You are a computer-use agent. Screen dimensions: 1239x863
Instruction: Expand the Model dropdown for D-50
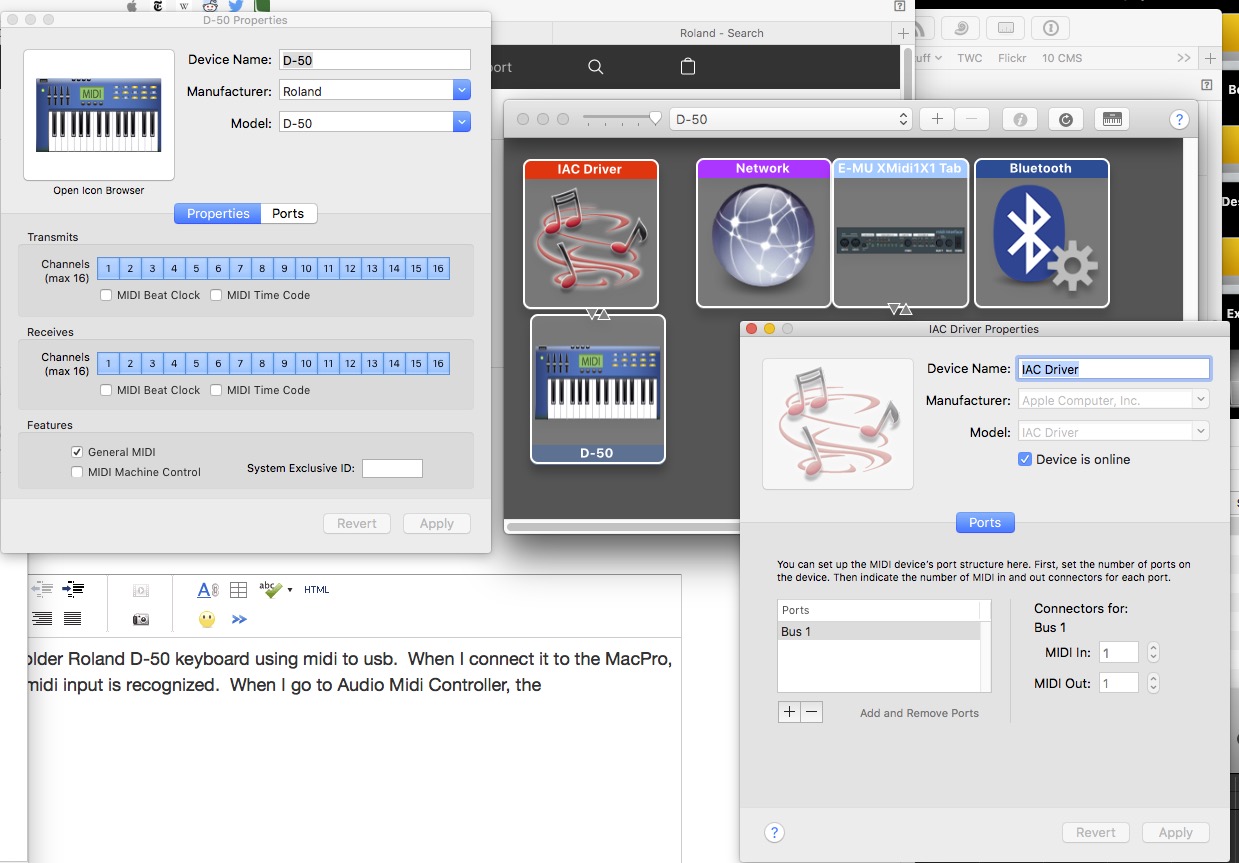[461, 122]
